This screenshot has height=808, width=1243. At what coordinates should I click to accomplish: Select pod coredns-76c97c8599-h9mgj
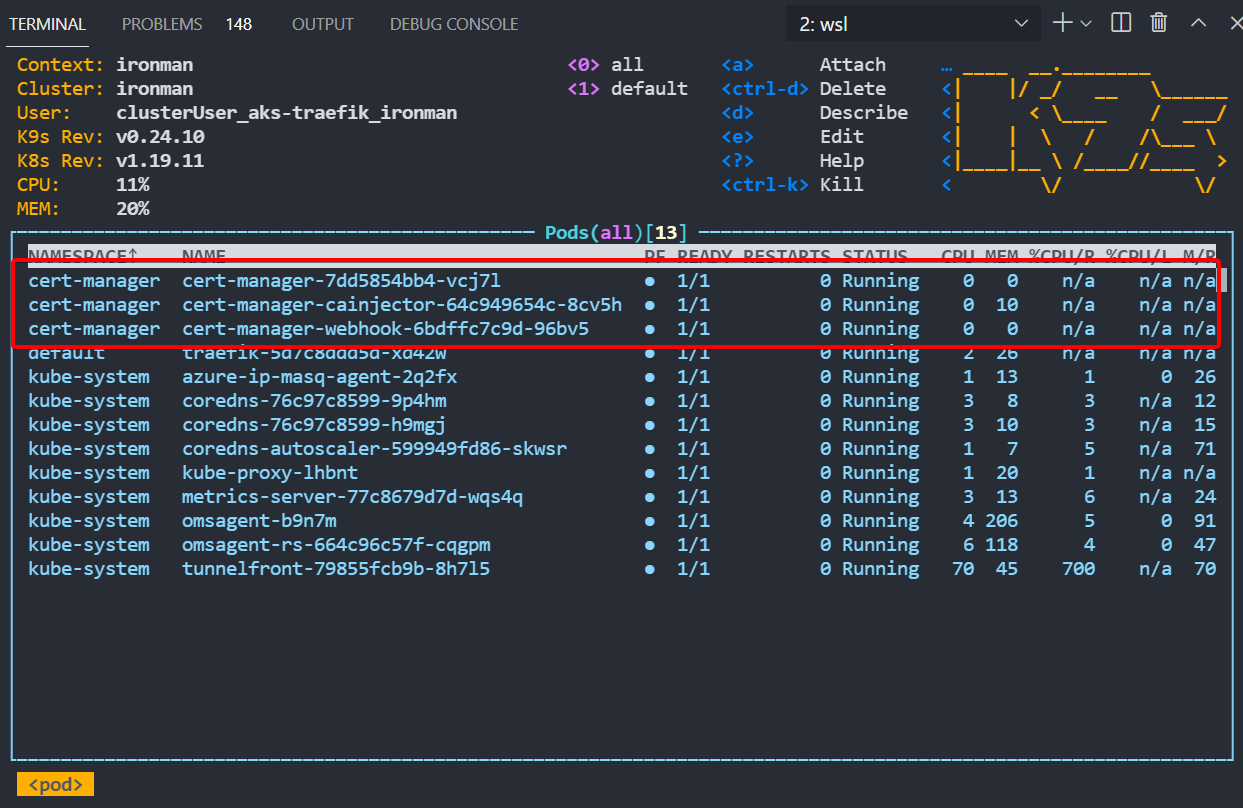(622, 425)
